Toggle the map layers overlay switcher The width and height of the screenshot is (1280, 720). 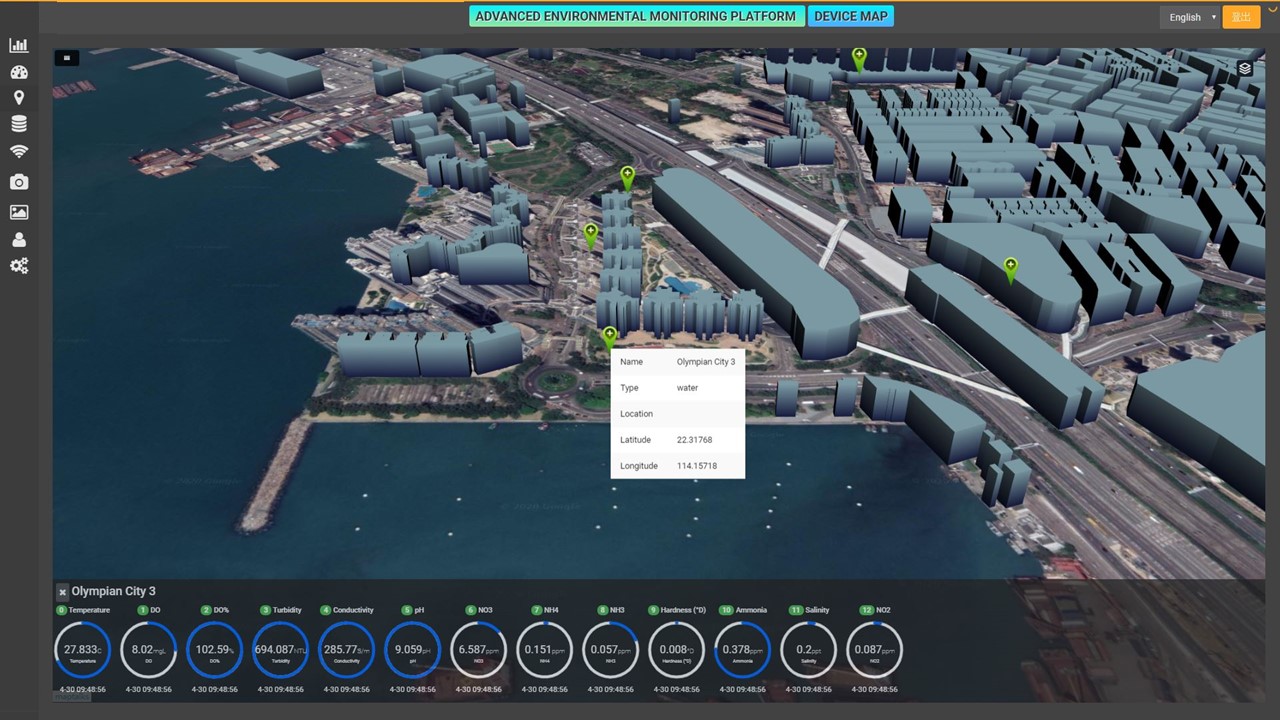pyautogui.click(x=1244, y=68)
